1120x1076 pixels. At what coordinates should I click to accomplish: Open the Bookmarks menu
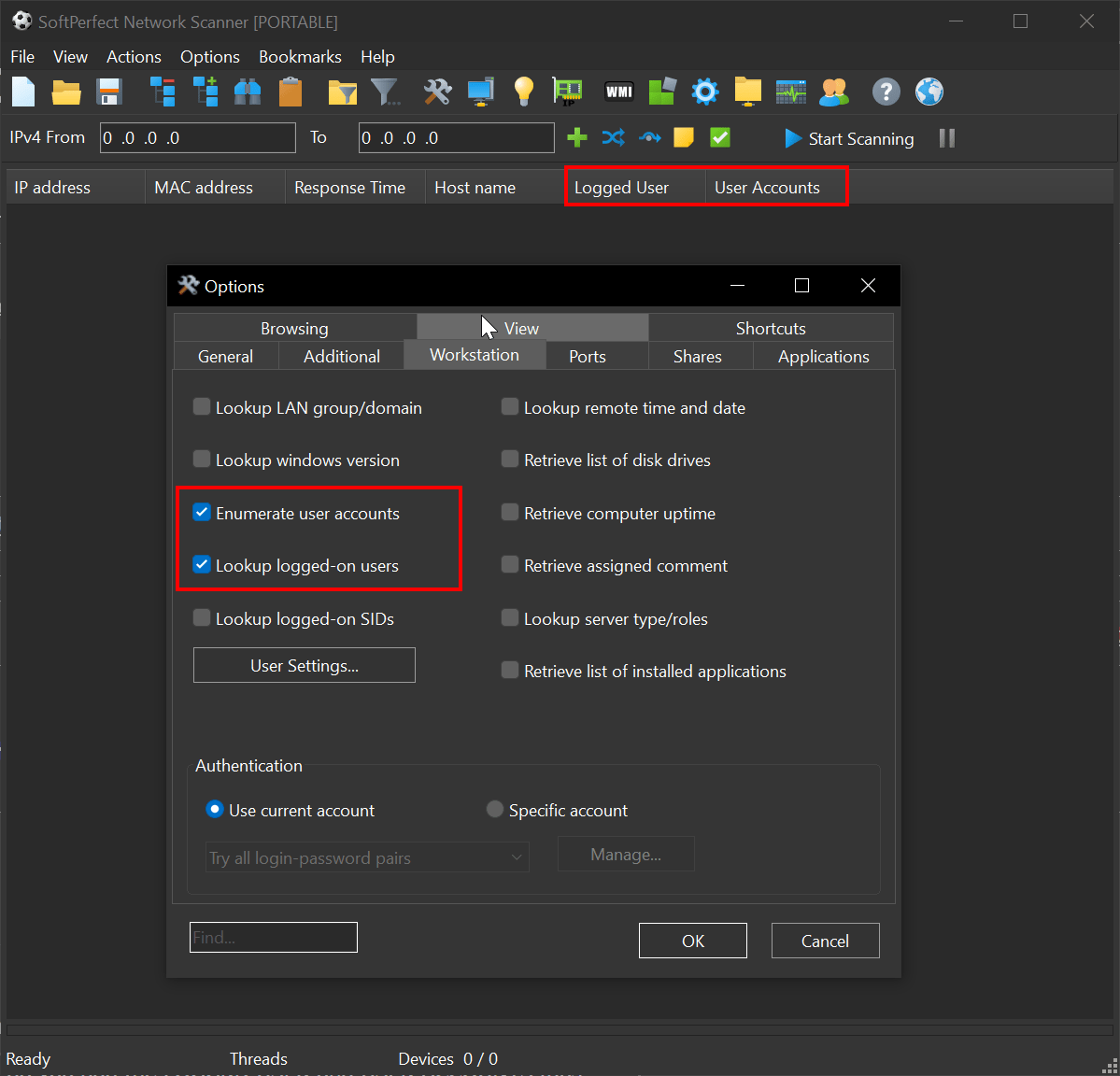click(300, 56)
